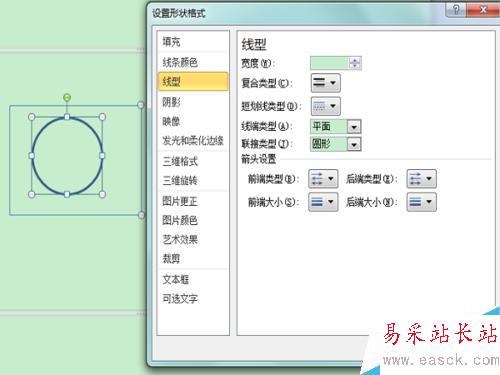This screenshot has width=500, height=375.
Task: Open the 阴影 category
Action: 193,102
